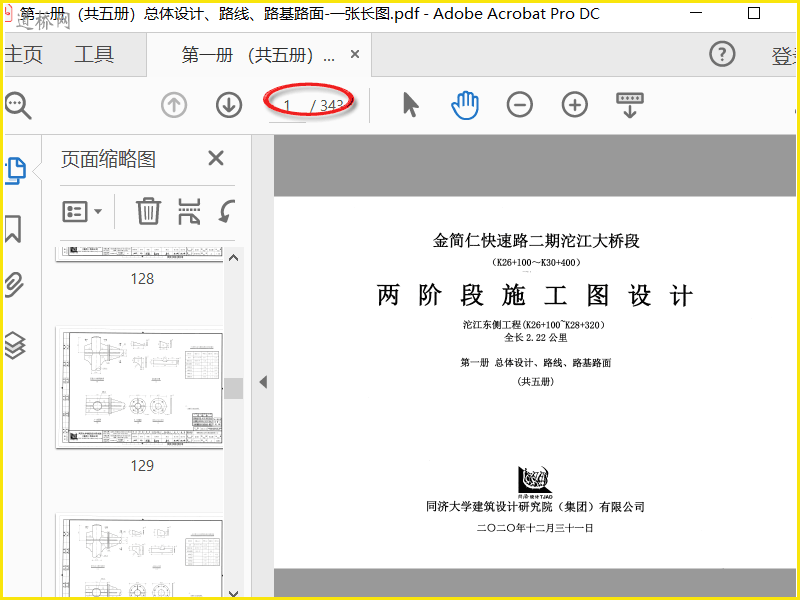Click the 沱江东侧工程(K26+100~K28+320) line
Viewport: 800px width, 600px height.
(534, 324)
